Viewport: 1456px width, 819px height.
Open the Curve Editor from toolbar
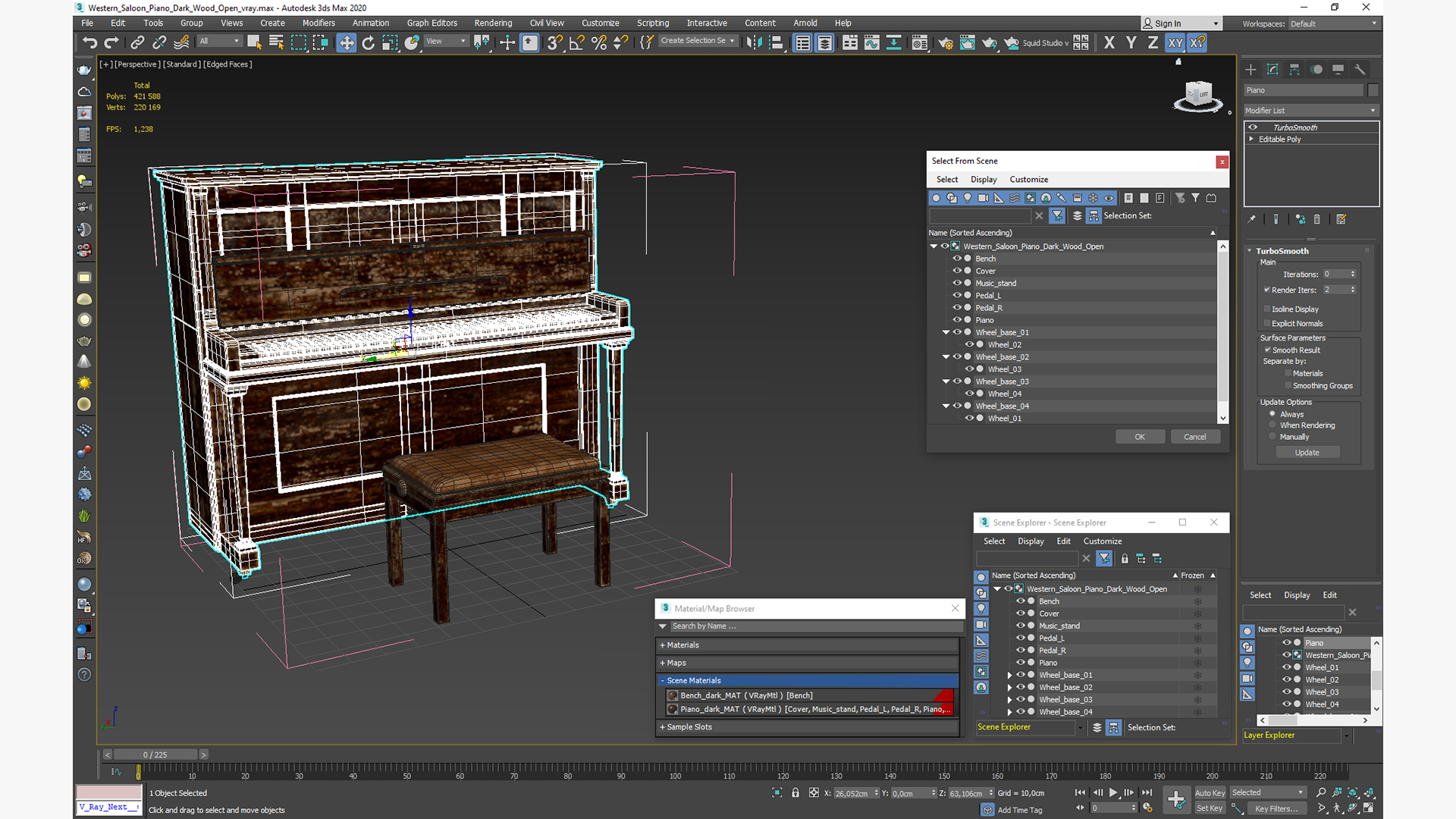872,42
